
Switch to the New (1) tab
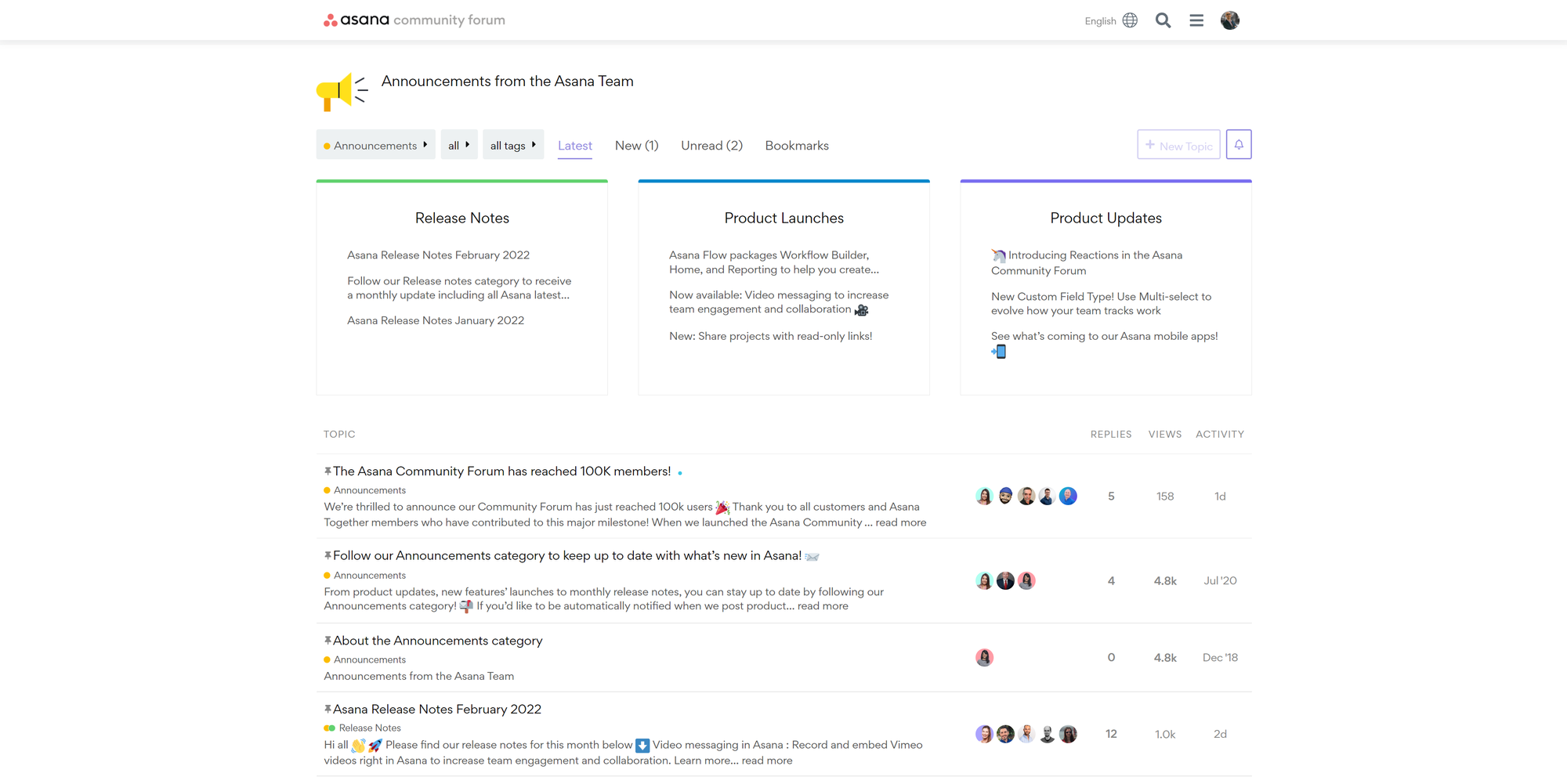point(636,146)
